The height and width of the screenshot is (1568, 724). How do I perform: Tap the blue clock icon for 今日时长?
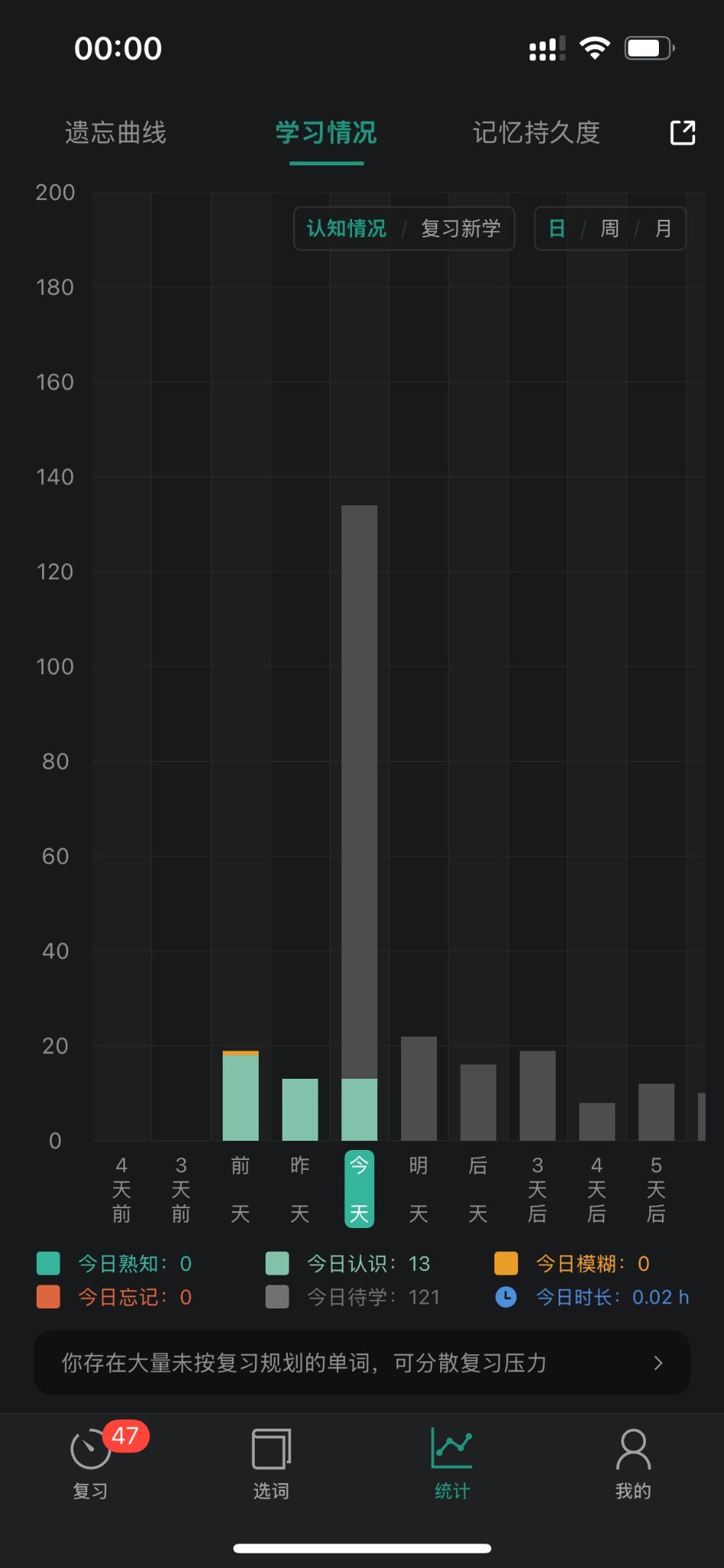click(506, 1297)
